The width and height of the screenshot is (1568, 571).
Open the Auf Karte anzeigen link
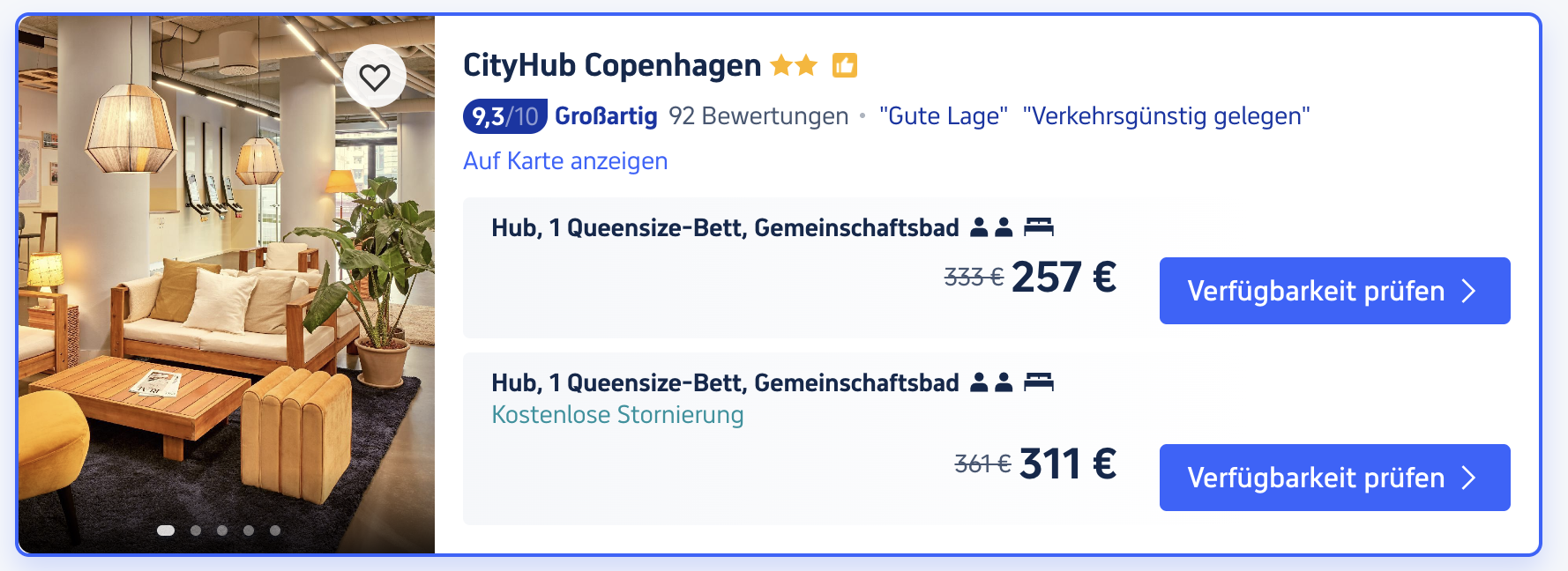coord(565,161)
